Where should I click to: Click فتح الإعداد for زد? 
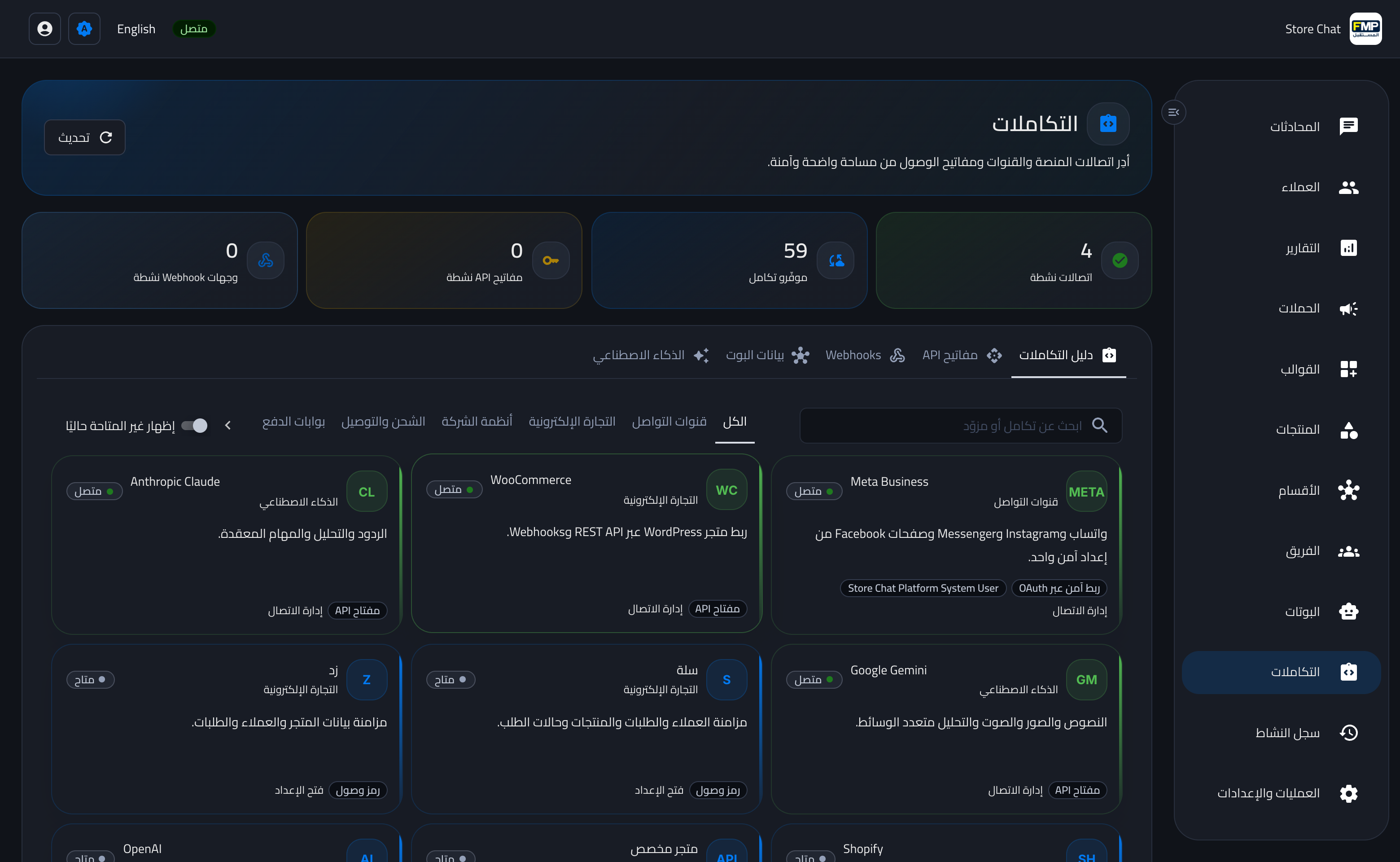tap(299, 790)
